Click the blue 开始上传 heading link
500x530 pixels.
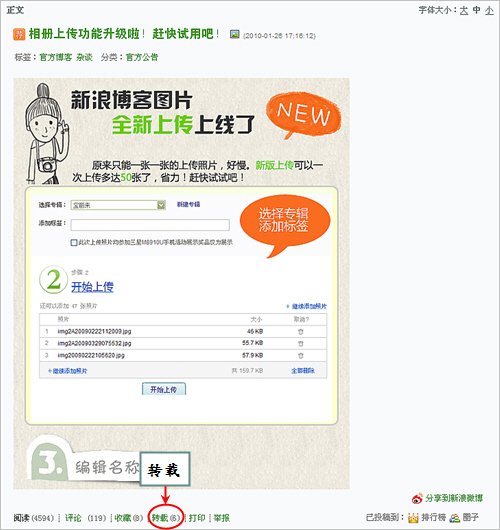92,287
